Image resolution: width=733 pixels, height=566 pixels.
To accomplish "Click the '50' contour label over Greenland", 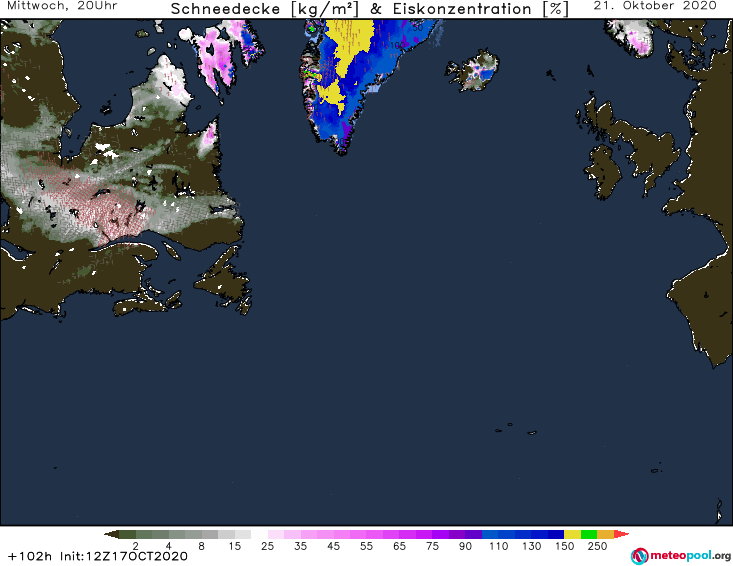I will coord(417,28).
